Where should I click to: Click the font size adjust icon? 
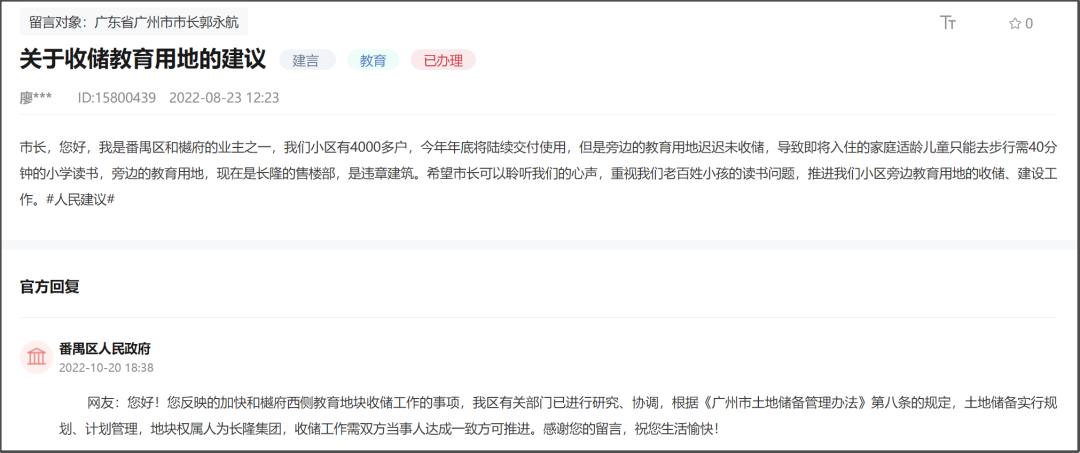(x=948, y=23)
